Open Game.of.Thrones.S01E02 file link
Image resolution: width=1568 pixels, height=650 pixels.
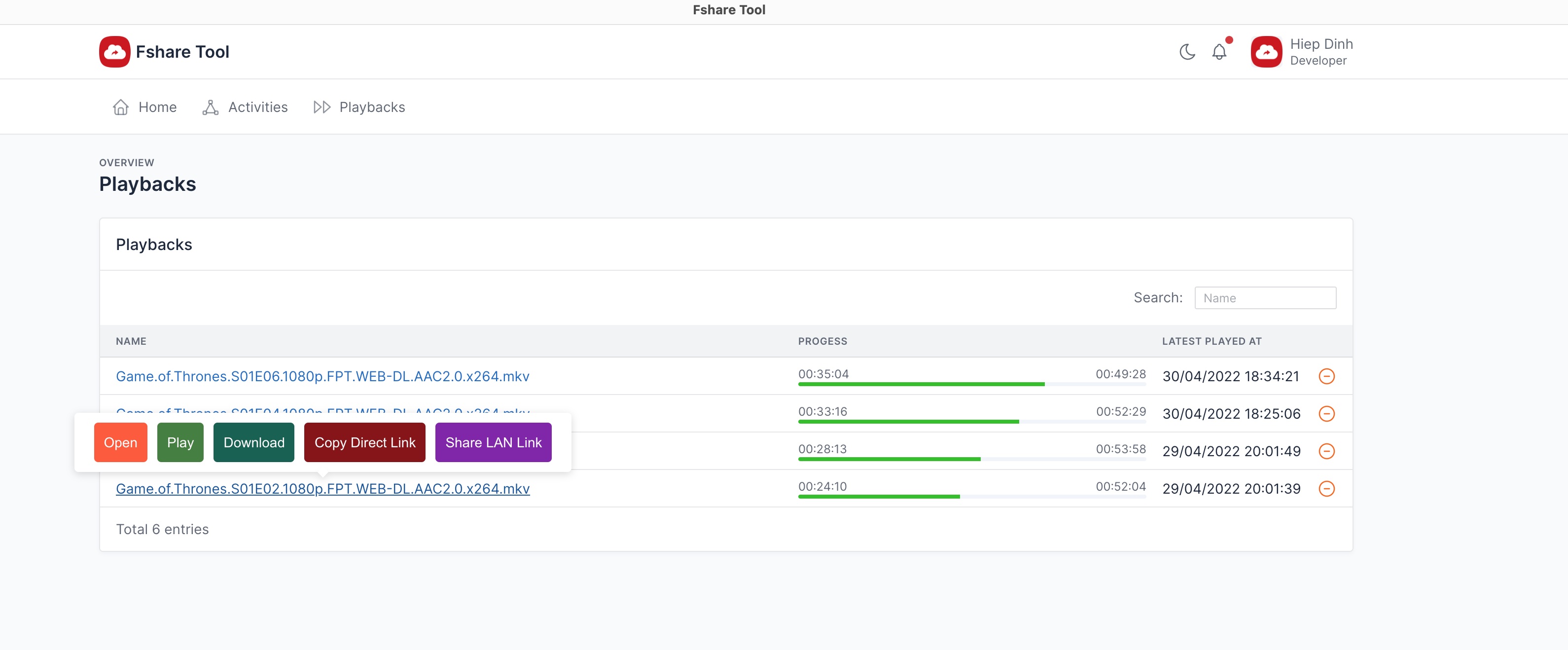click(322, 488)
